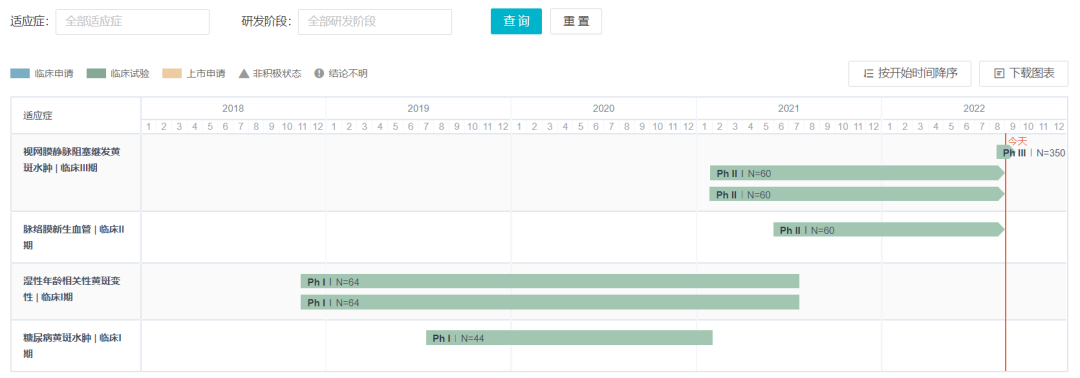Open the 全部研发阶段 phase dropdown
The width and height of the screenshot is (1080, 378).
tap(375, 21)
